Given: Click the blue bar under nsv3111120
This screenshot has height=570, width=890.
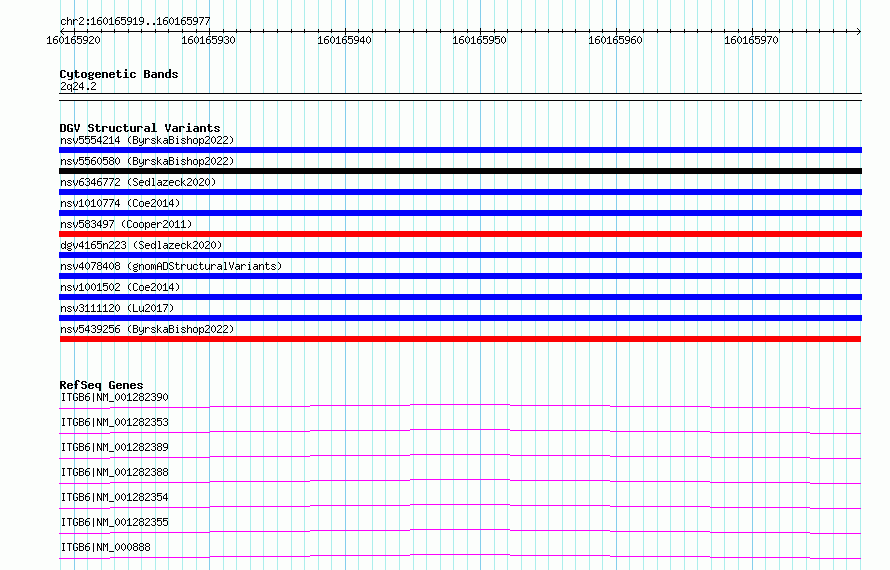Looking at the screenshot, I should pos(460,318).
